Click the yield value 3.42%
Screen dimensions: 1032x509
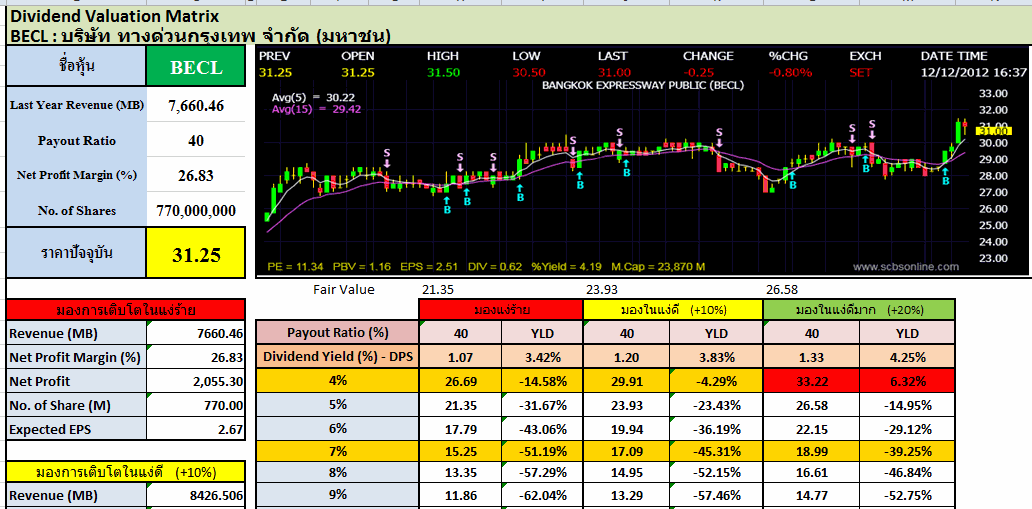tap(542, 357)
